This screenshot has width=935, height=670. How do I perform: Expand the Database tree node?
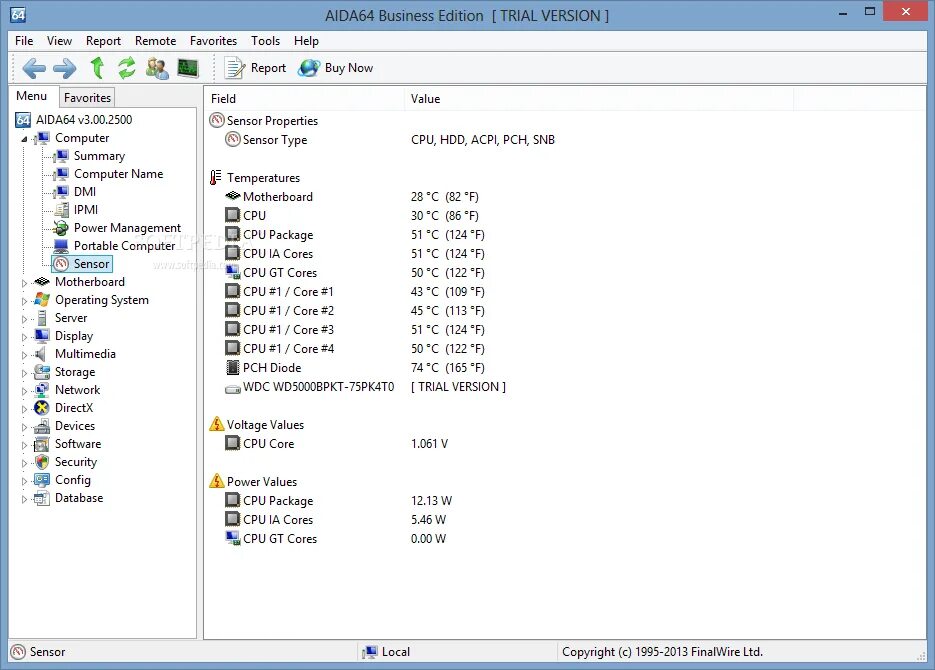pos(24,500)
